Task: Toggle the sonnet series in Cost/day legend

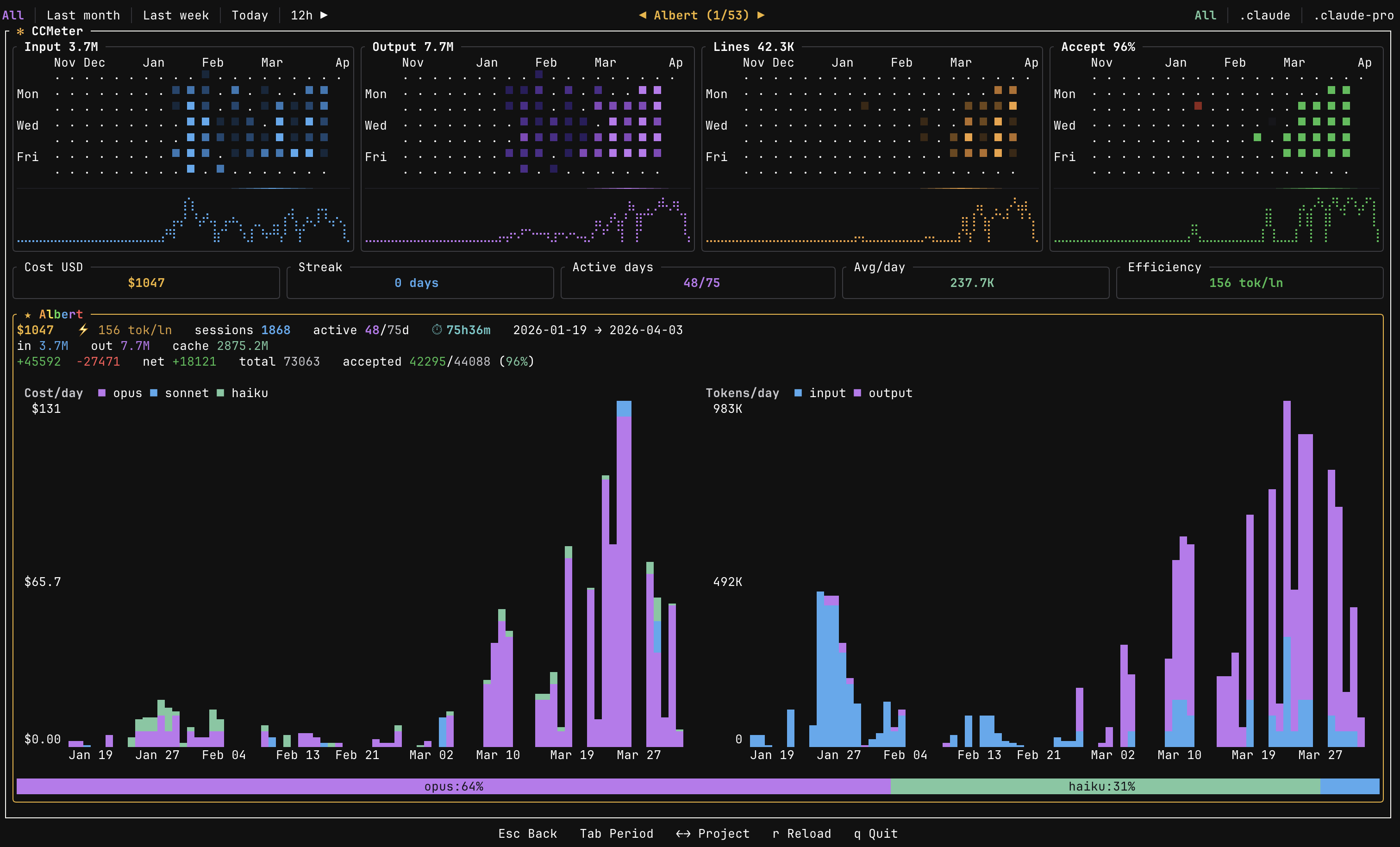Action: click(x=154, y=392)
